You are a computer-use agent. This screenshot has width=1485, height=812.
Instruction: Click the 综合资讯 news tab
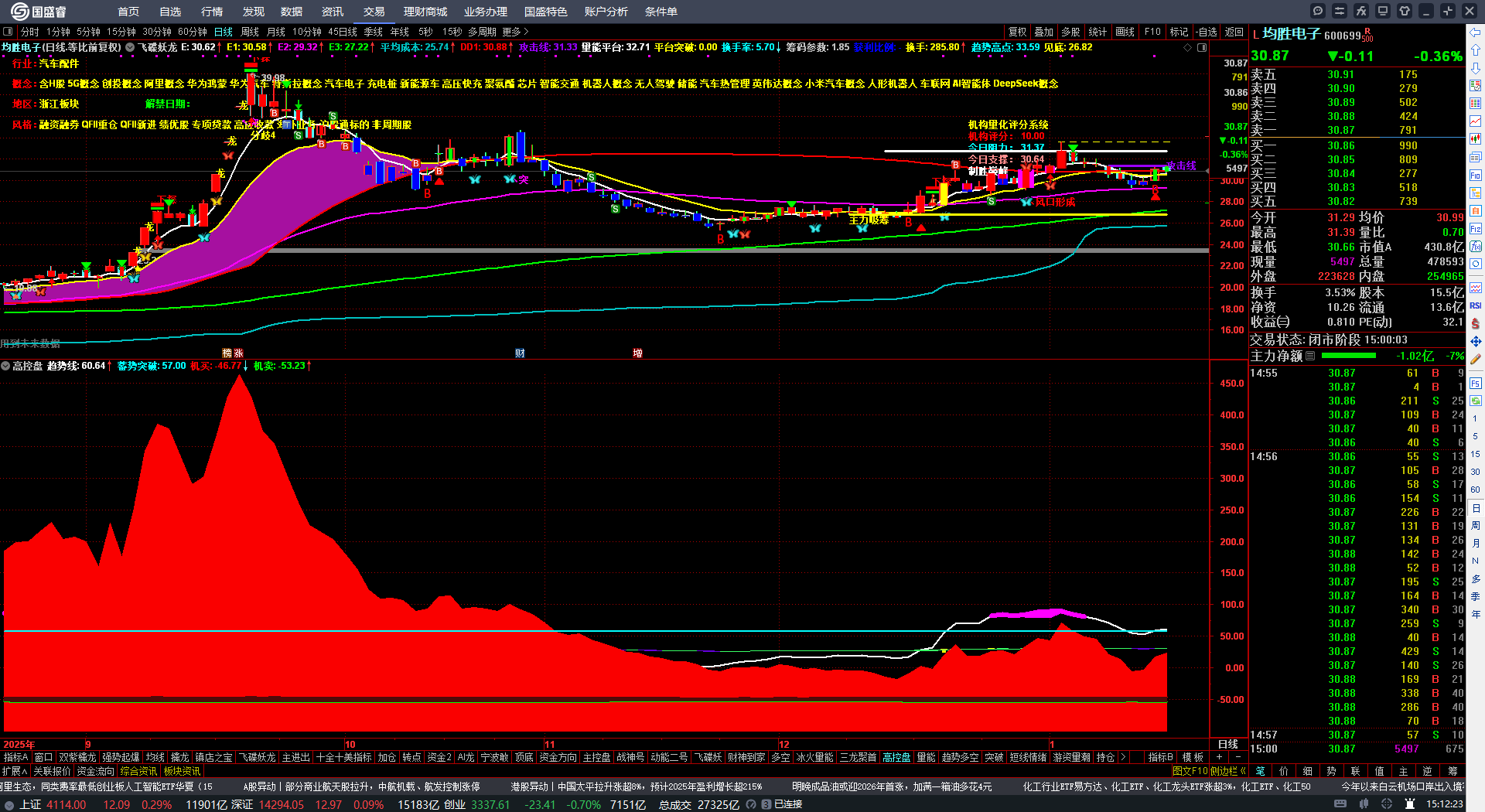(x=138, y=771)
